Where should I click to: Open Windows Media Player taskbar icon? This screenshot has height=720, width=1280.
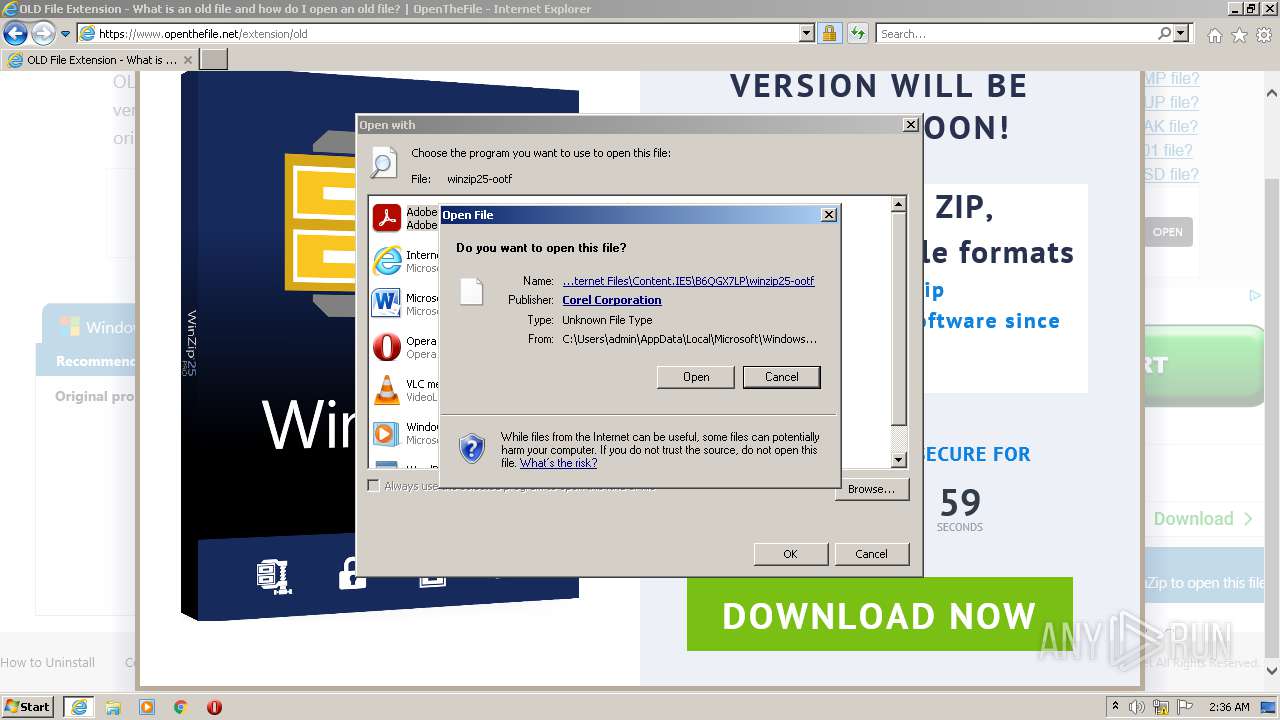pyautogui.click(x=147, y=707)
